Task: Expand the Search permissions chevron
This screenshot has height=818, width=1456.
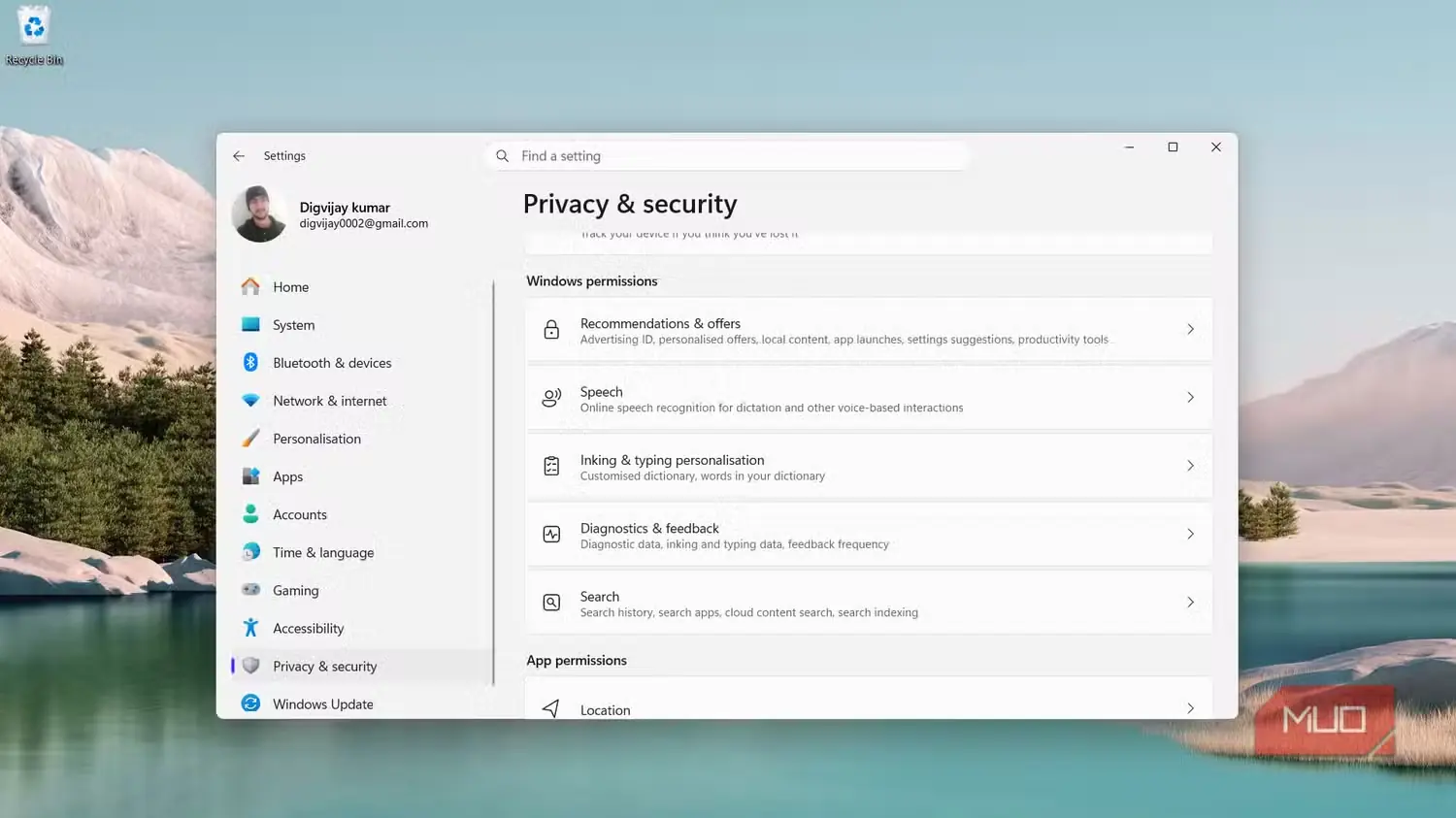Action: 1190,603
